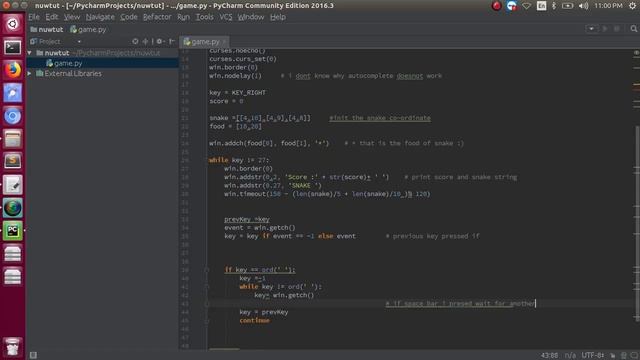Open the Help menu
640x360 pixels.
[278, 17]
